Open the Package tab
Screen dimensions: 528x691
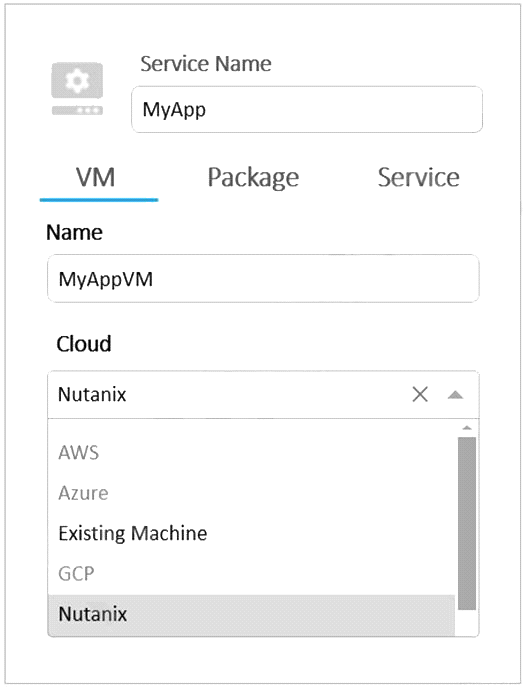(253, 178)
